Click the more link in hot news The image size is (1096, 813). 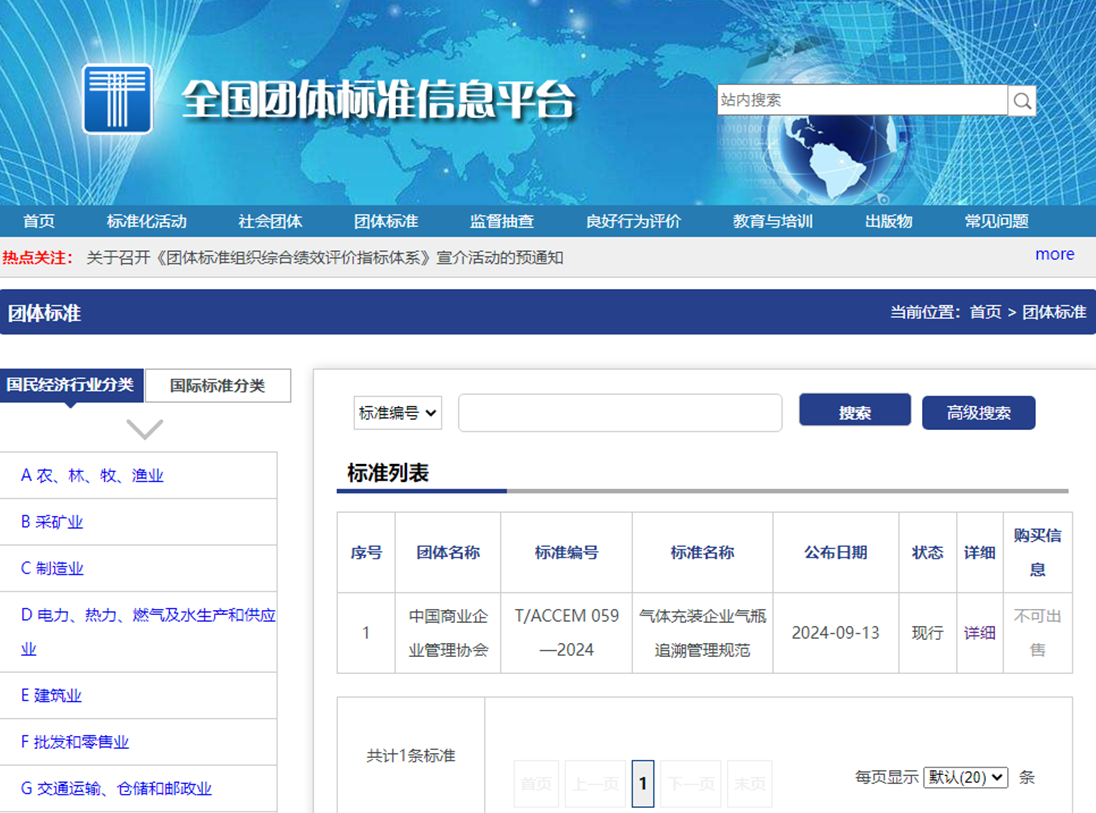coord(1054,254)
